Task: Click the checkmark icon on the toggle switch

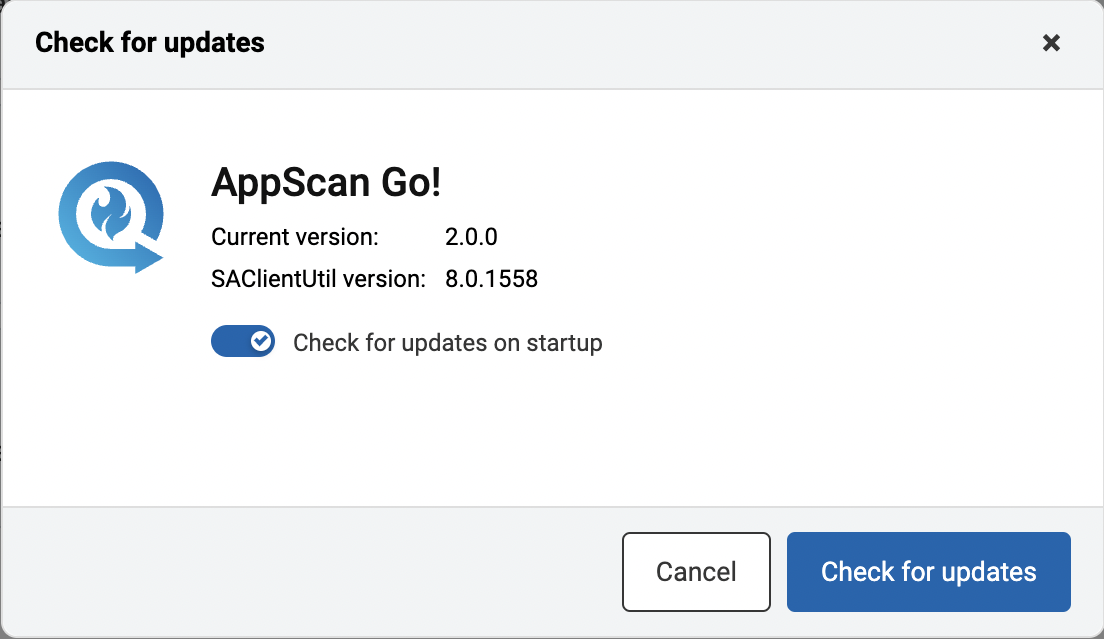Action: pos(260,341)
